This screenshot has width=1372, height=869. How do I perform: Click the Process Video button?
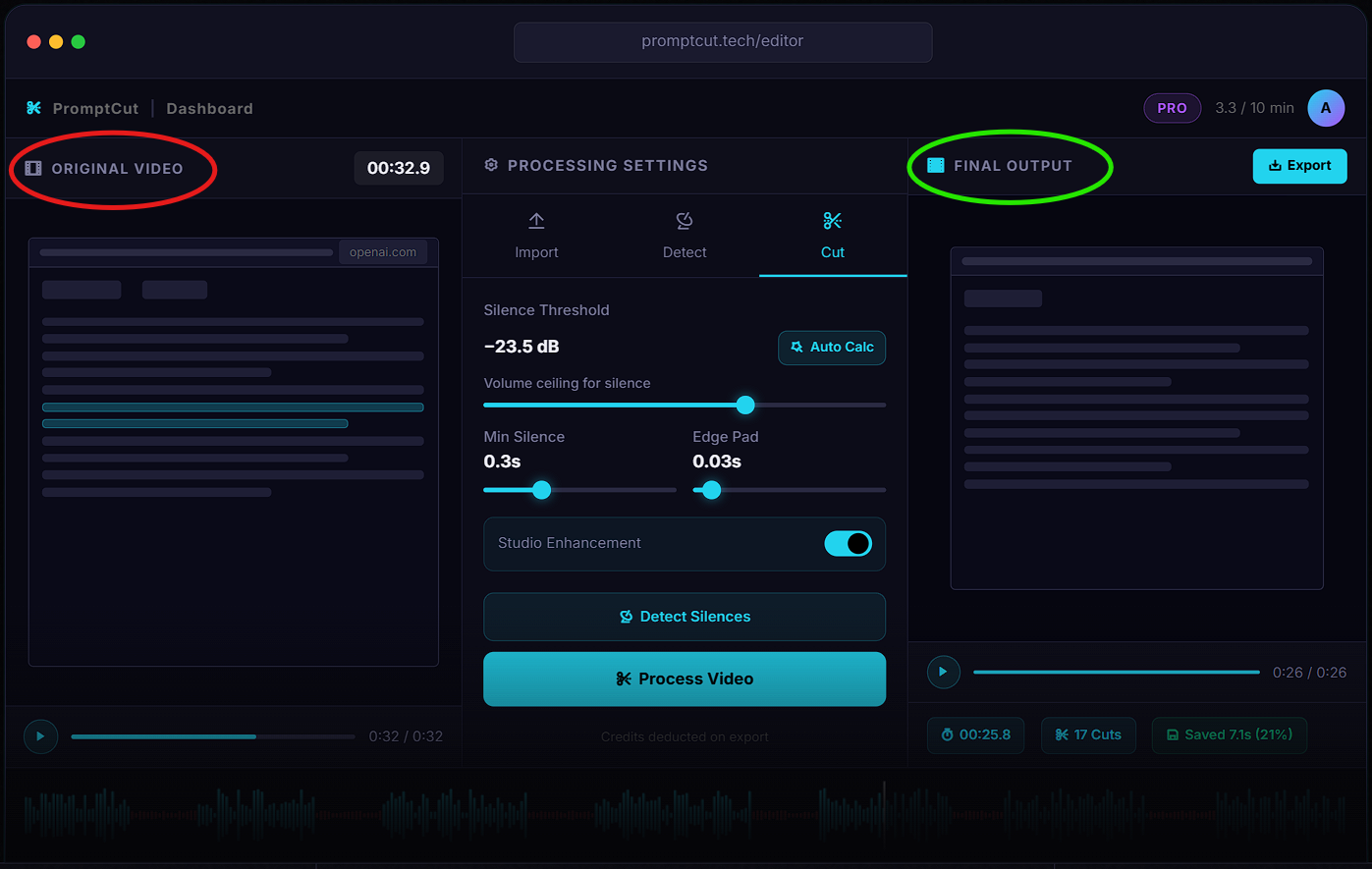coord(685,679)
